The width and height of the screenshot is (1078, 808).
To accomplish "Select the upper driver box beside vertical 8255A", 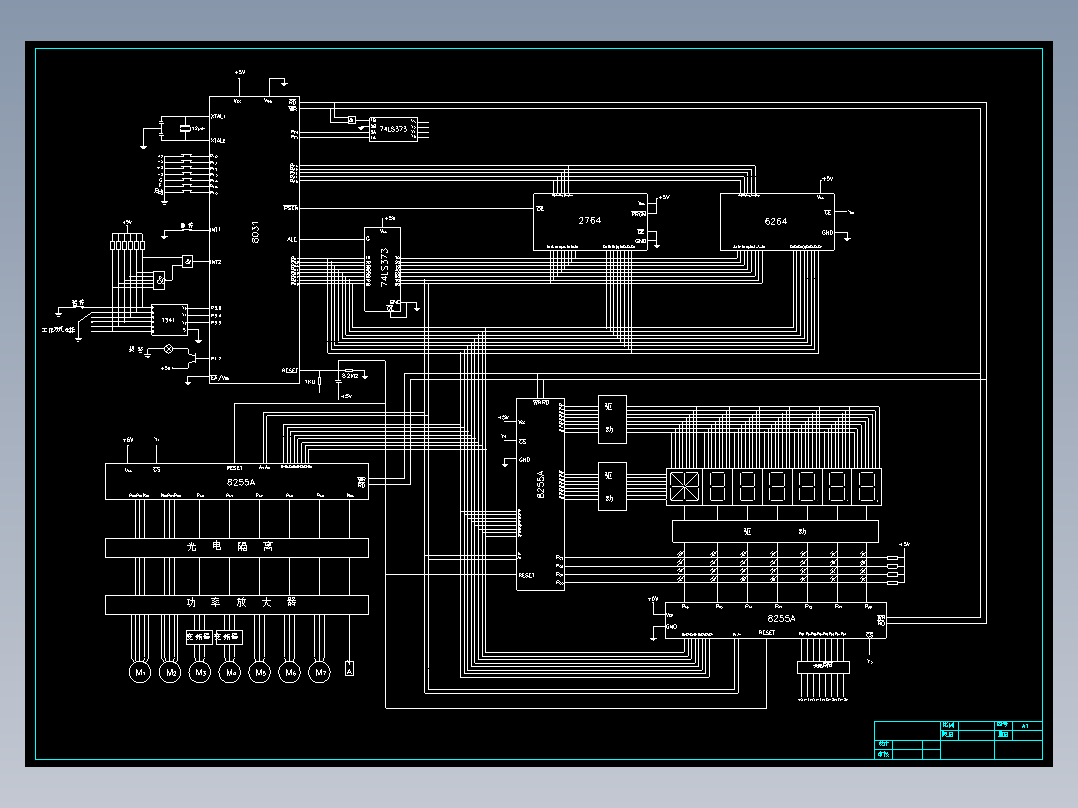I will (612, 419).
